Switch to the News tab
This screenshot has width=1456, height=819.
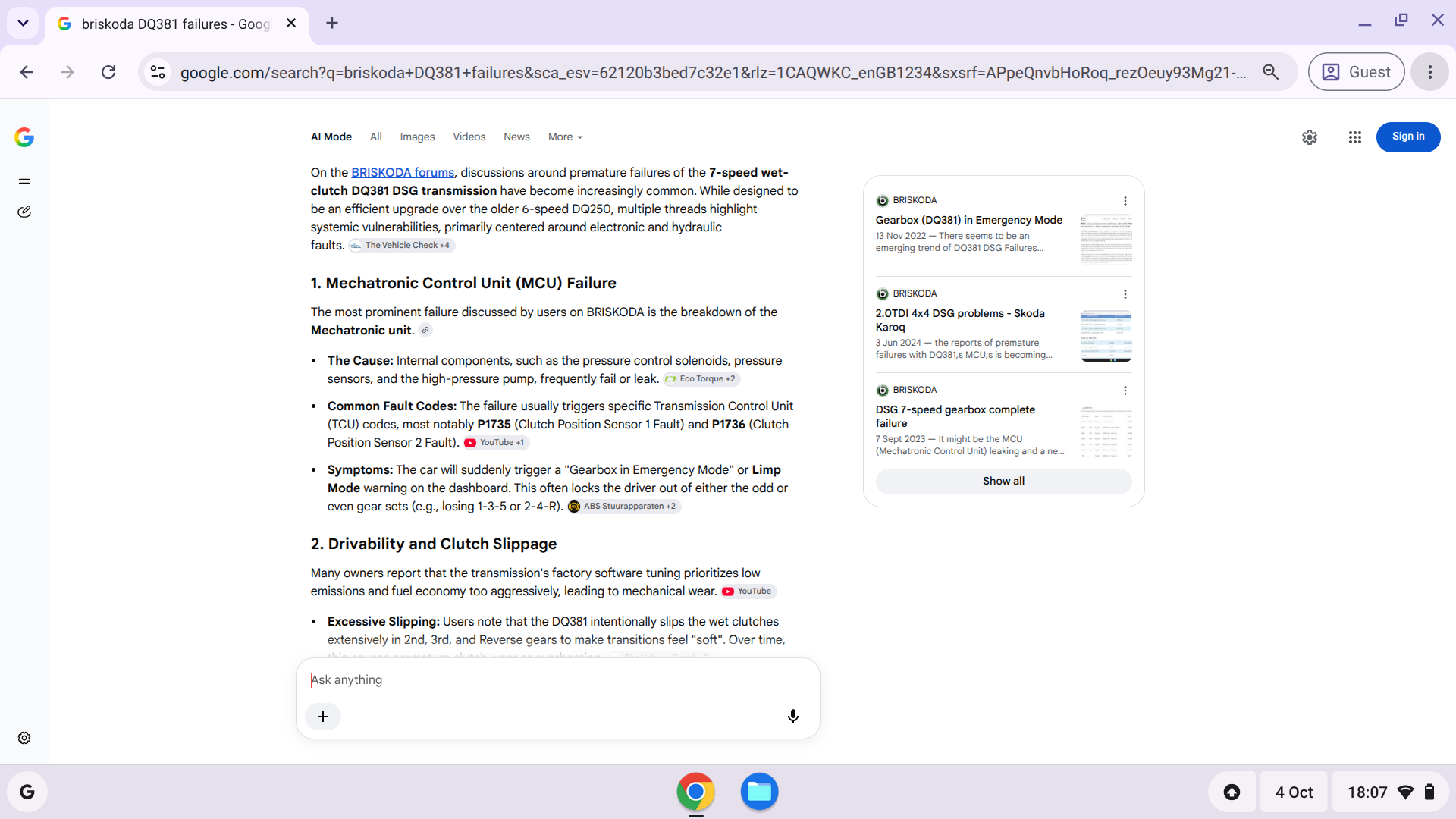click(x=516, y=136)
